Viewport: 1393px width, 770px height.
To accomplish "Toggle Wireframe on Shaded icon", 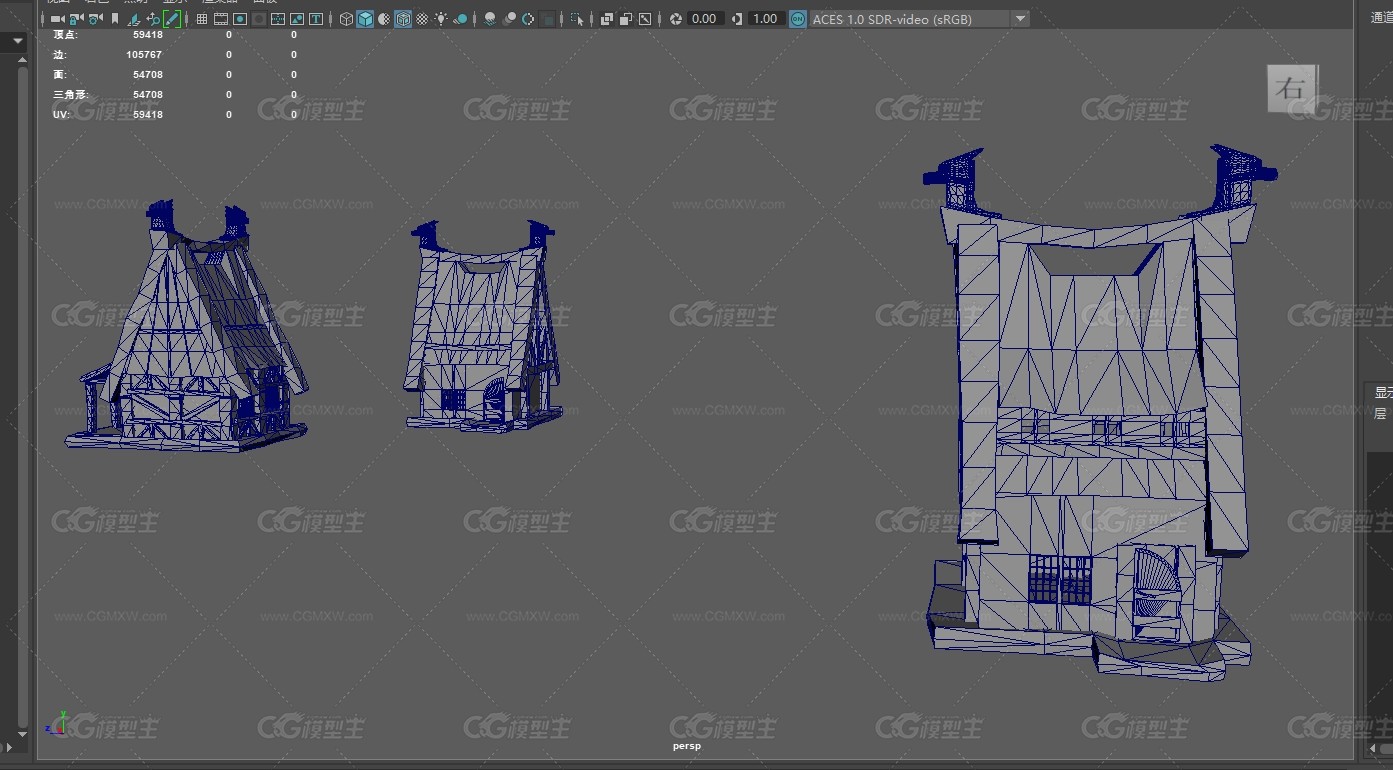I will pyautogui.click(x=403, y=19).
